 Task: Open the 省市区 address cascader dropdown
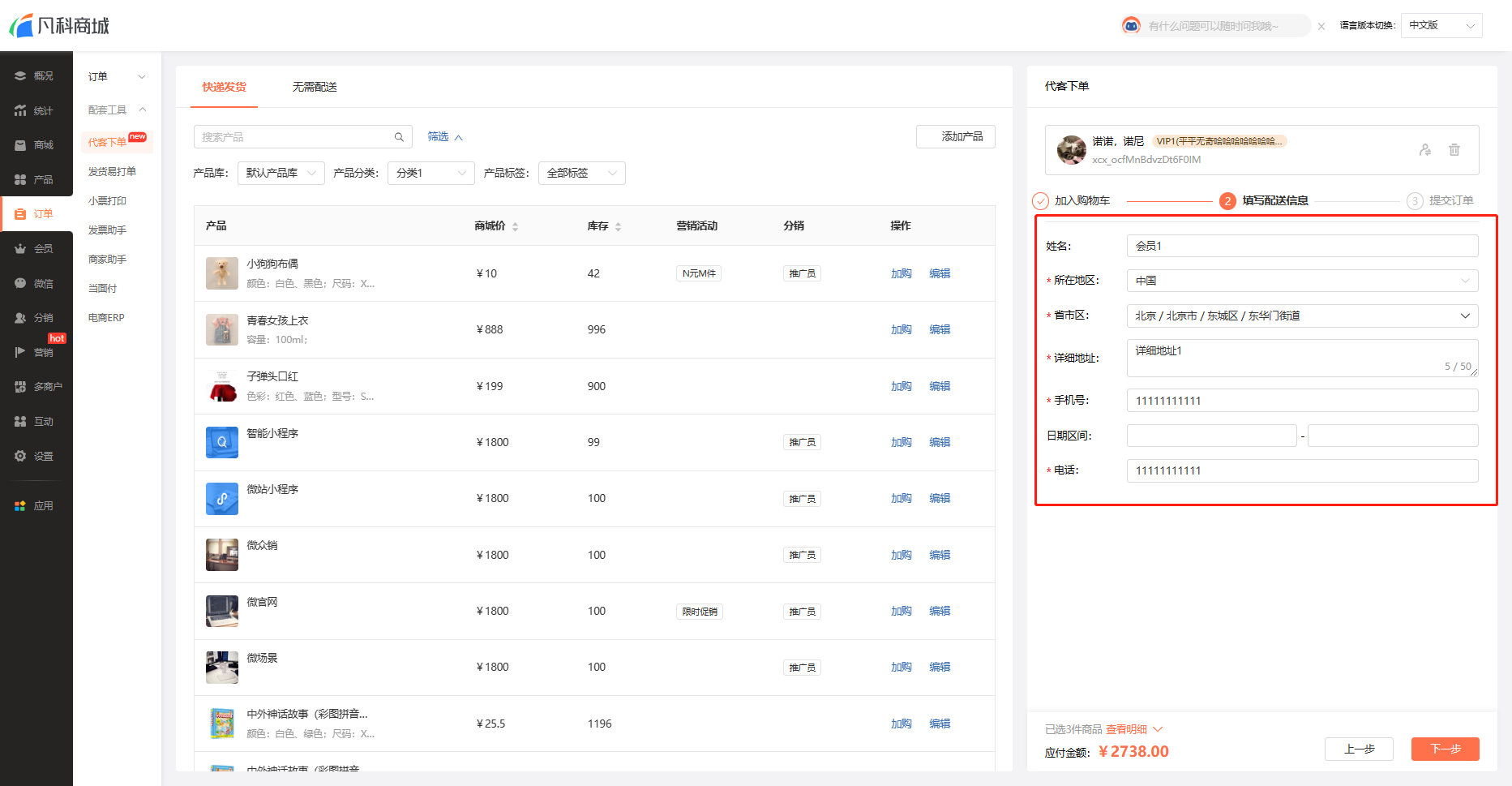1302,316
